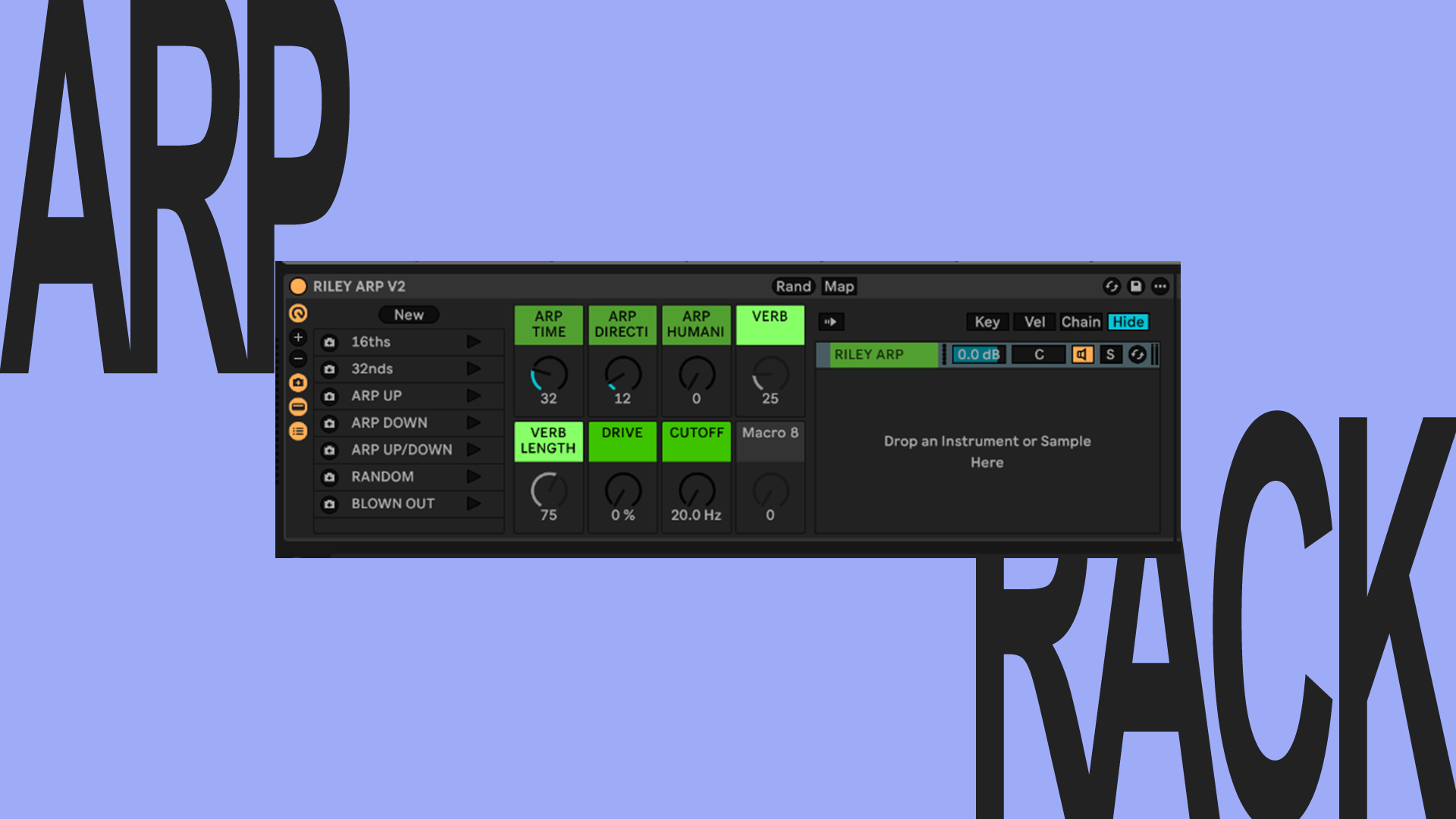The image size is (1456, 819).
Task: Click the 0.0 dB chain volume slider
Action: point(978,354)
